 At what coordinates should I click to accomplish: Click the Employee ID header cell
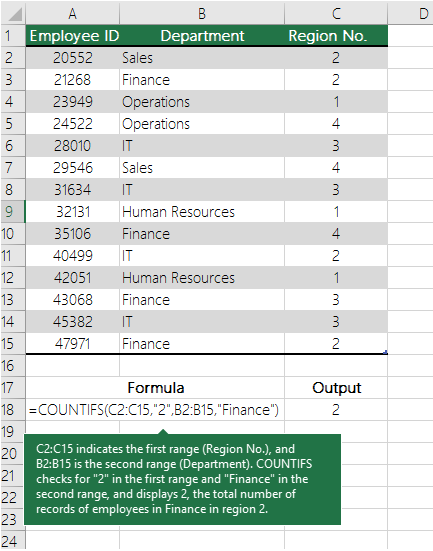tap(72, 35)
